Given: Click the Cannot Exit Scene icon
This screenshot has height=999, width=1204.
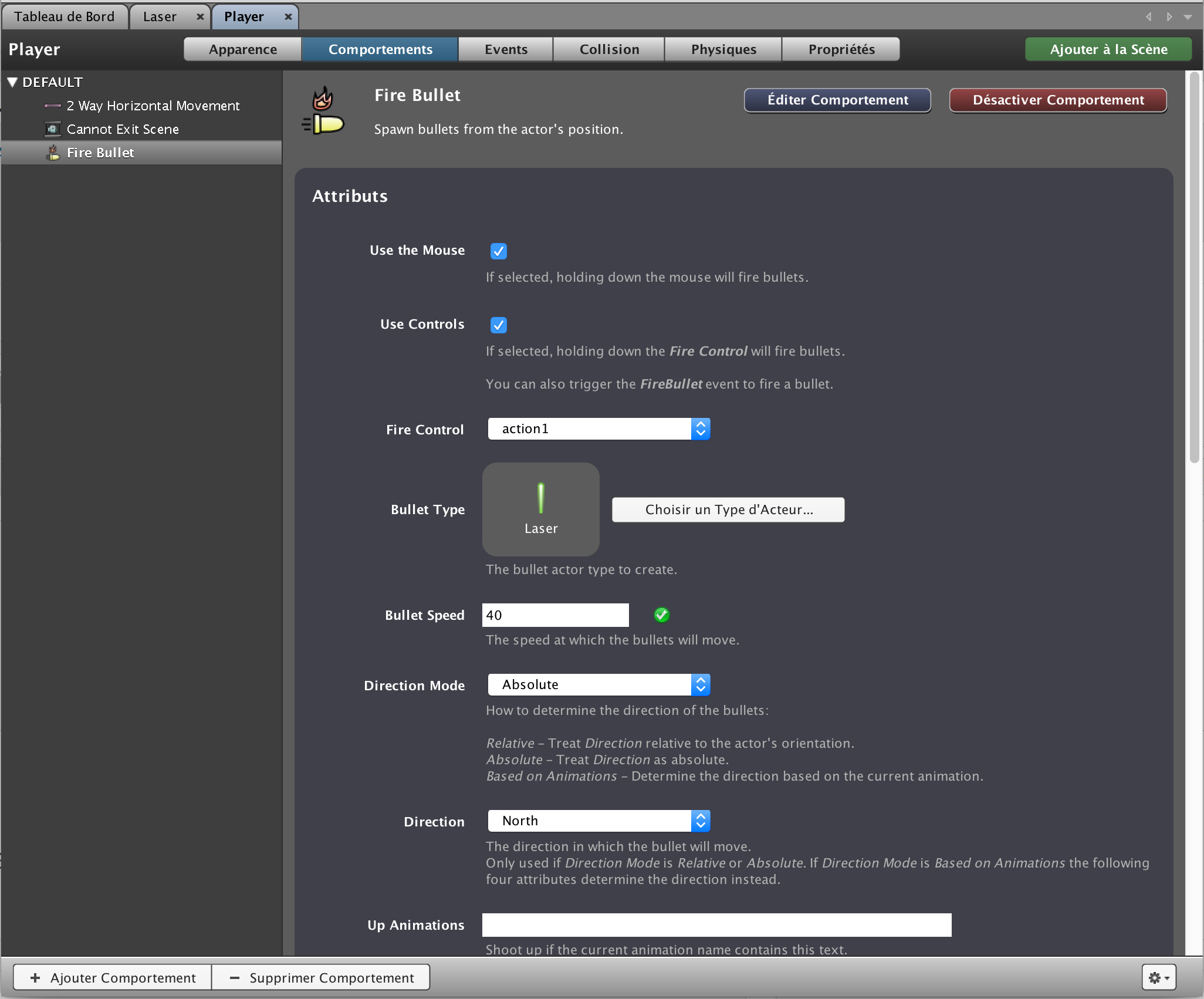Looking at the screenshot, I should tap(52, 128).
